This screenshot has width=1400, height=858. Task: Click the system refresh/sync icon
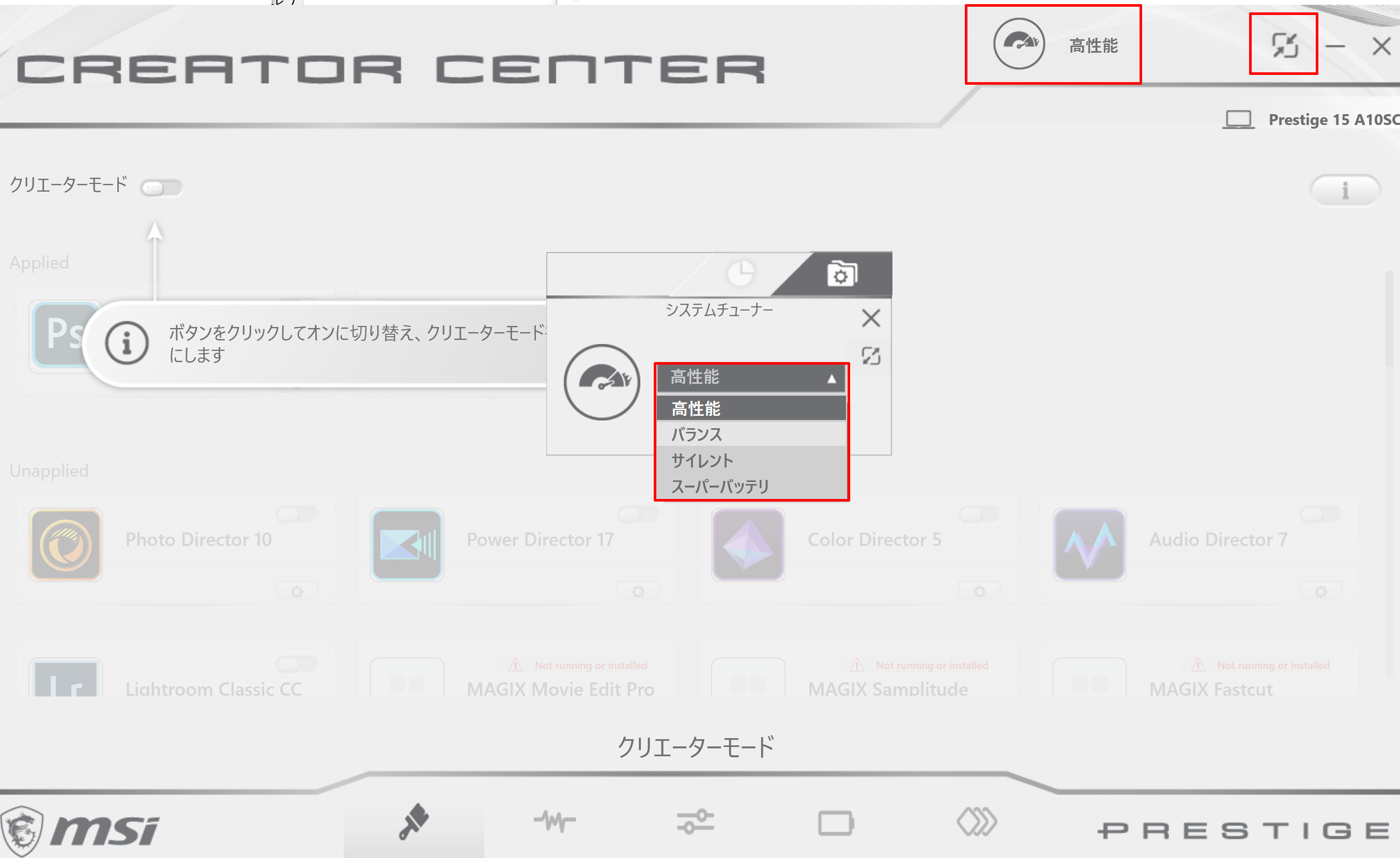(x=1286, y=45)
